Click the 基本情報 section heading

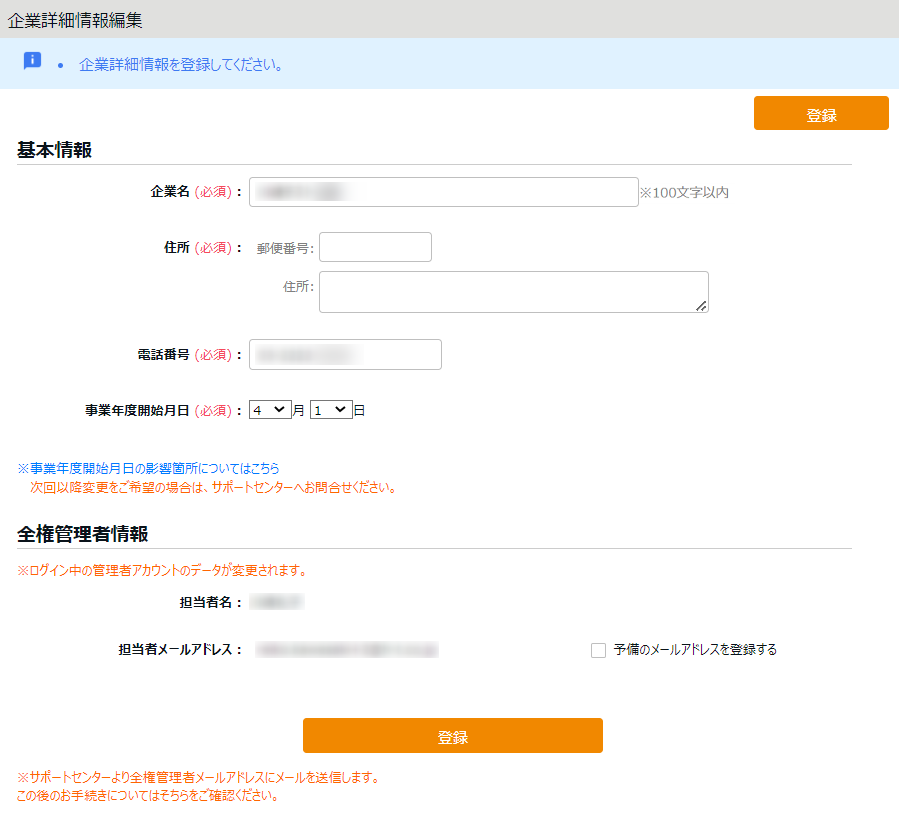coord(55,150)
